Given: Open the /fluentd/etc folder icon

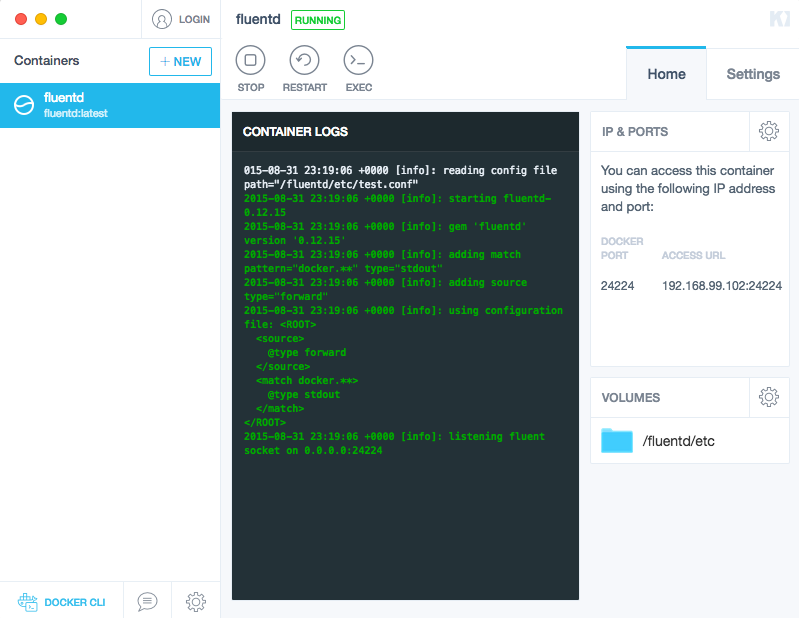Looking at the screenshot, I should [617, 441].
